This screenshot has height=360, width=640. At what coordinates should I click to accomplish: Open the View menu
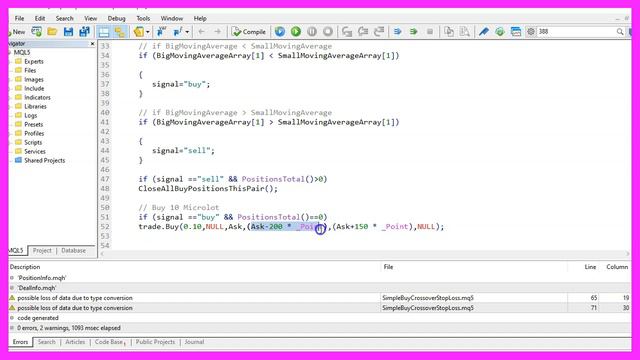click(x=91, y=18)
